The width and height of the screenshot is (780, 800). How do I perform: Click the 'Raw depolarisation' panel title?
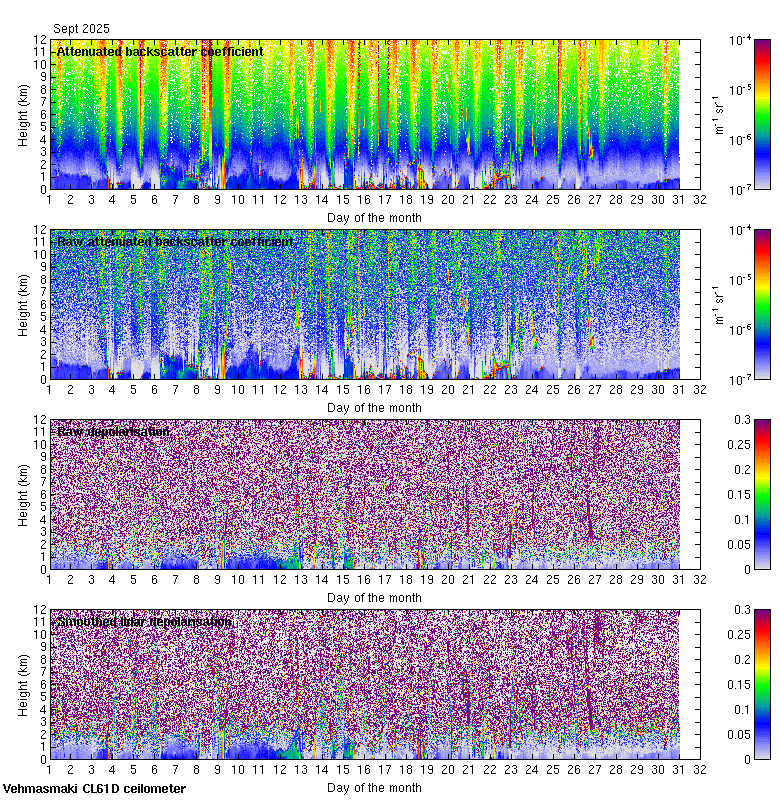[113, 432]
